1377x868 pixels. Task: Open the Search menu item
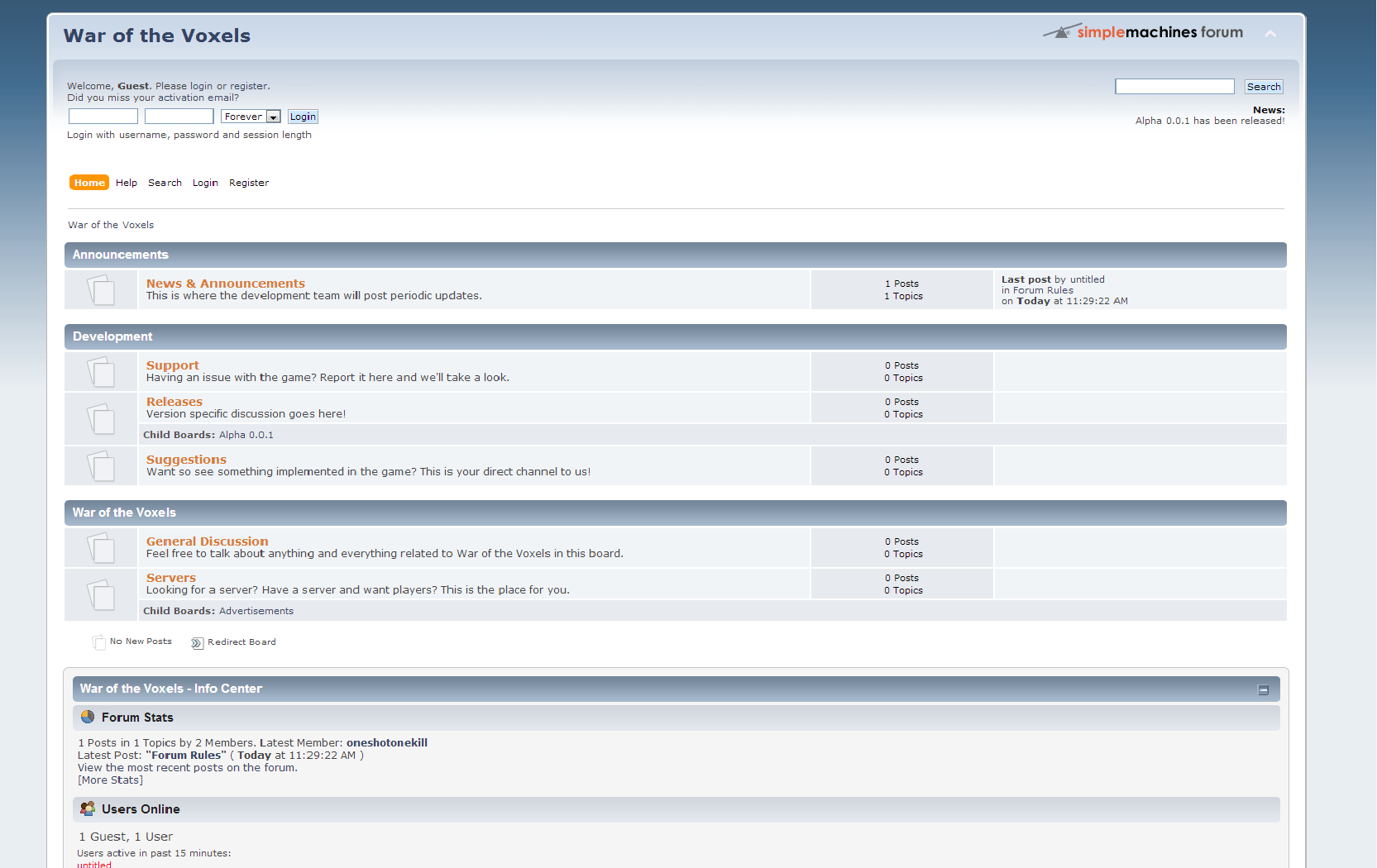(x=165, y=183)
